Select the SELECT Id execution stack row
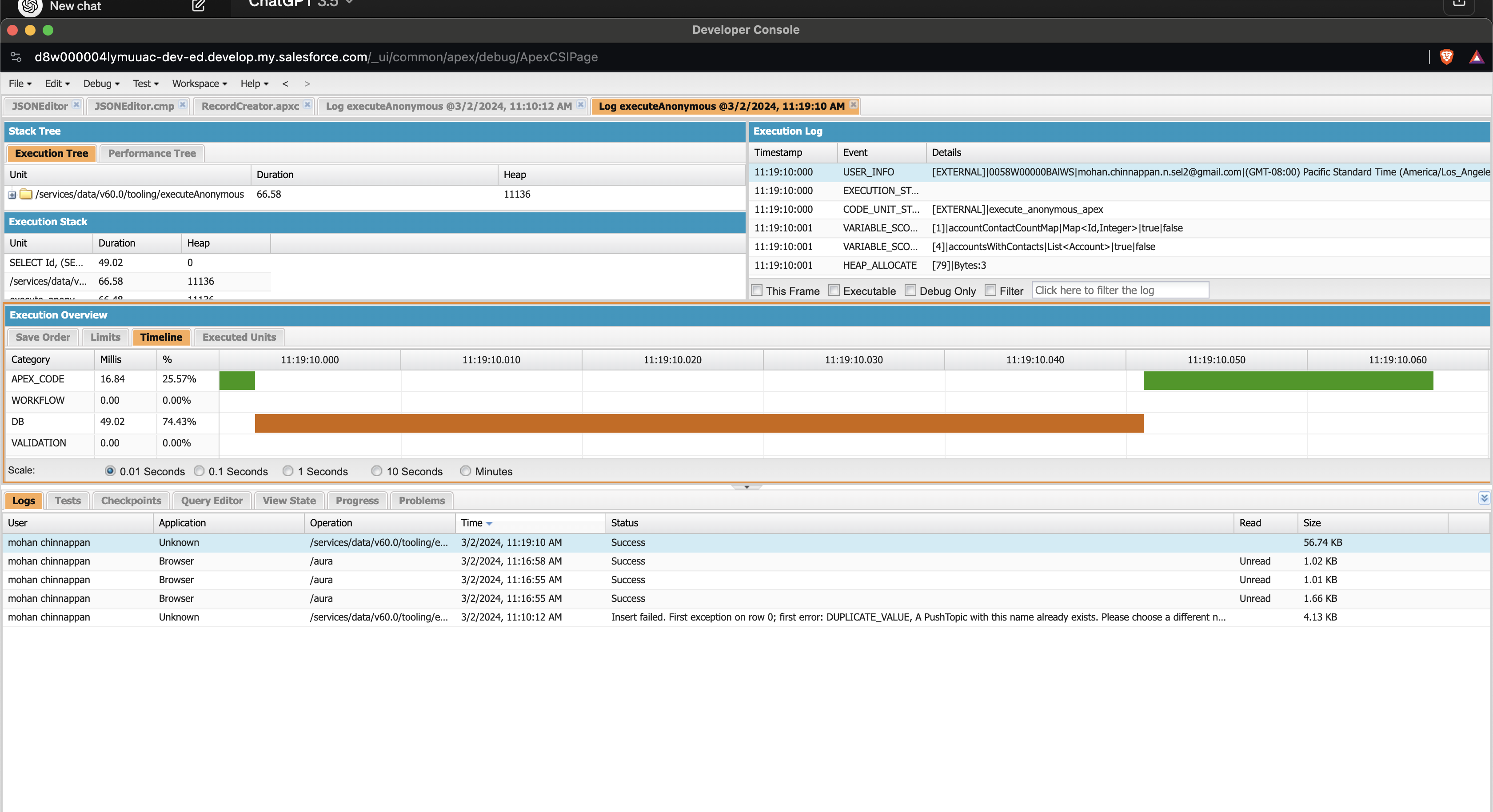 point(138,263)
